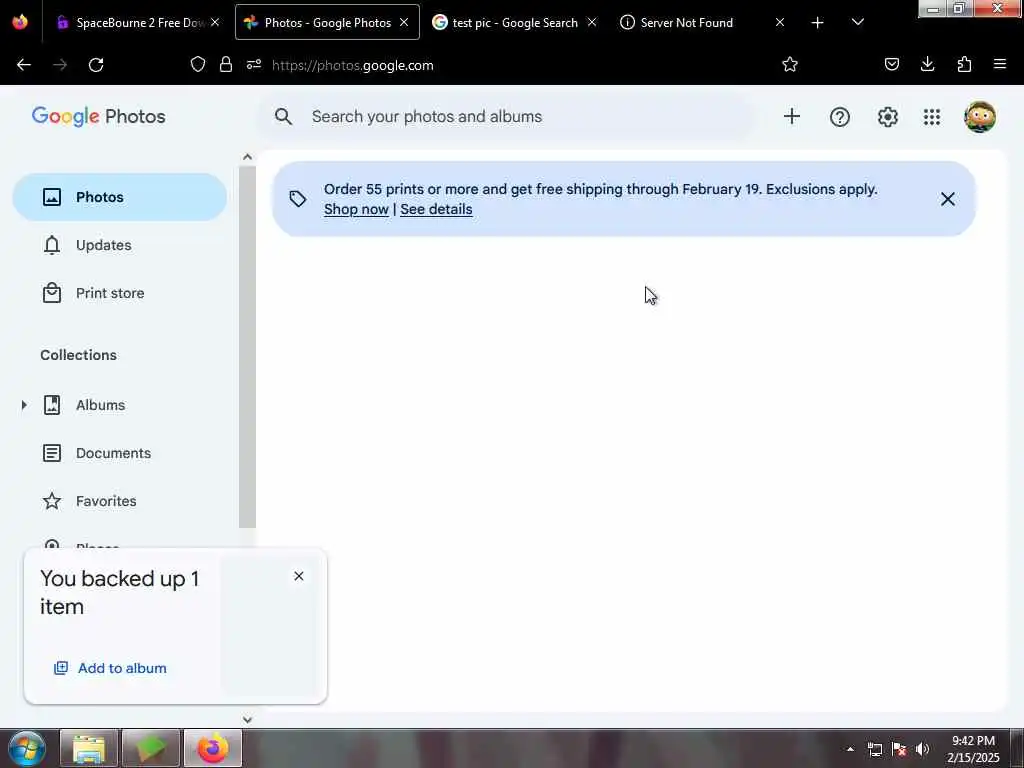1024x768 pixels.
Task: Show site security padlock info
Action: (226, 64)
